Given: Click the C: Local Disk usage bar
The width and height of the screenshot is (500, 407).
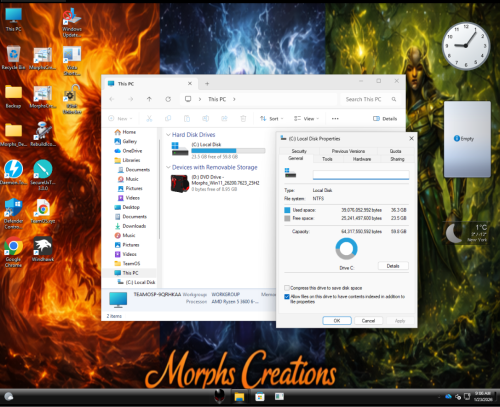Looking at the screenshot, I should click(228, 151).
